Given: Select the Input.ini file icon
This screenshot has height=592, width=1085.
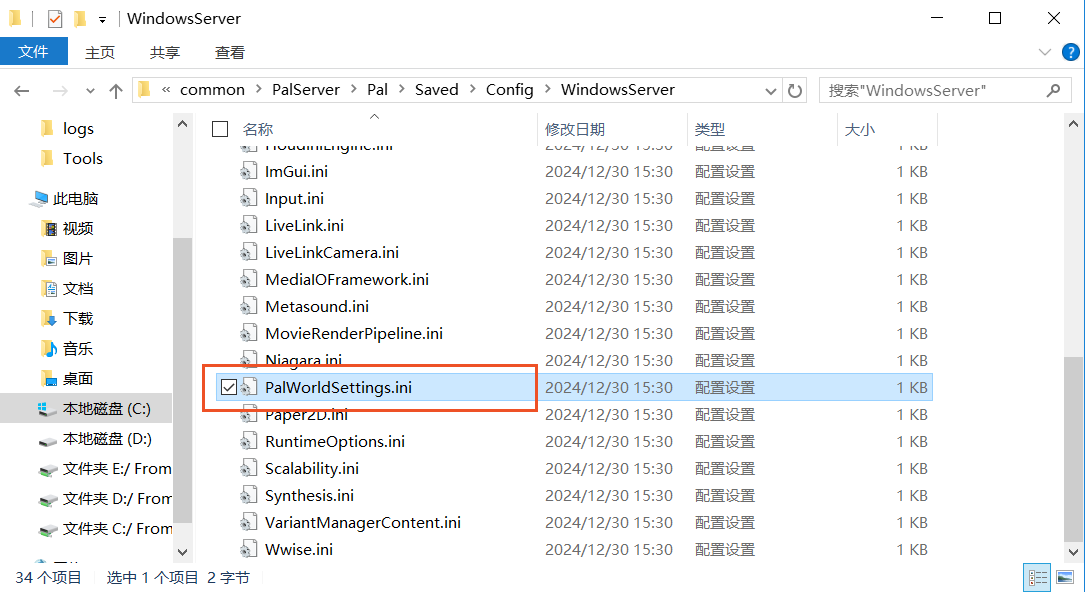Looking at the screenshot, I should (249, 198).
